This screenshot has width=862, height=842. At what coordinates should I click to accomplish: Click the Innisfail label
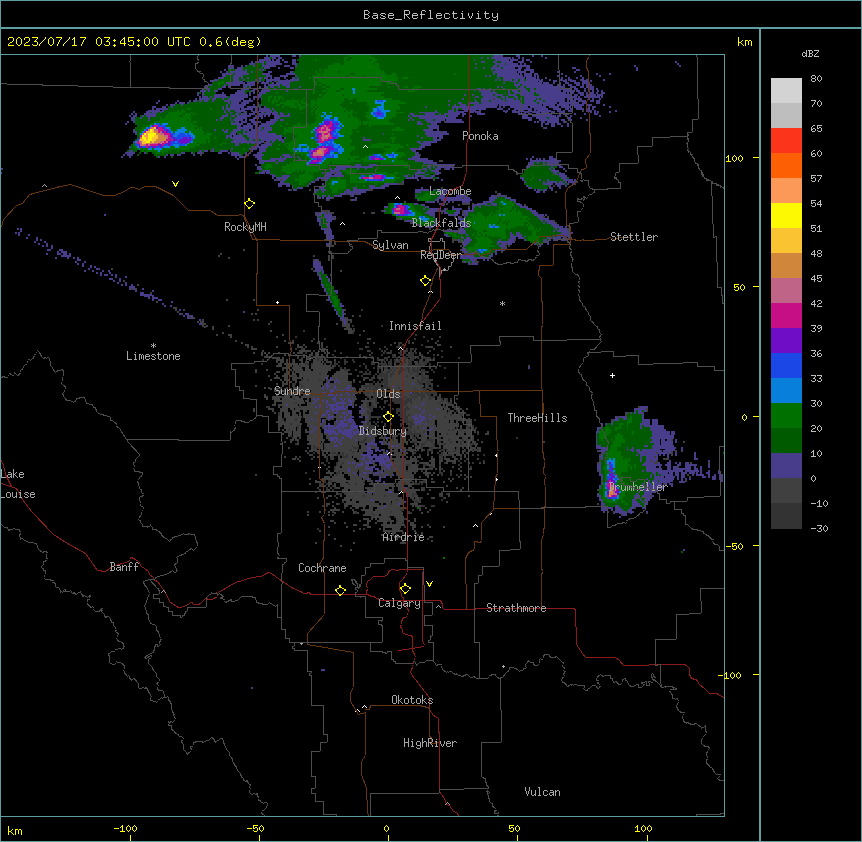(415, 326)
